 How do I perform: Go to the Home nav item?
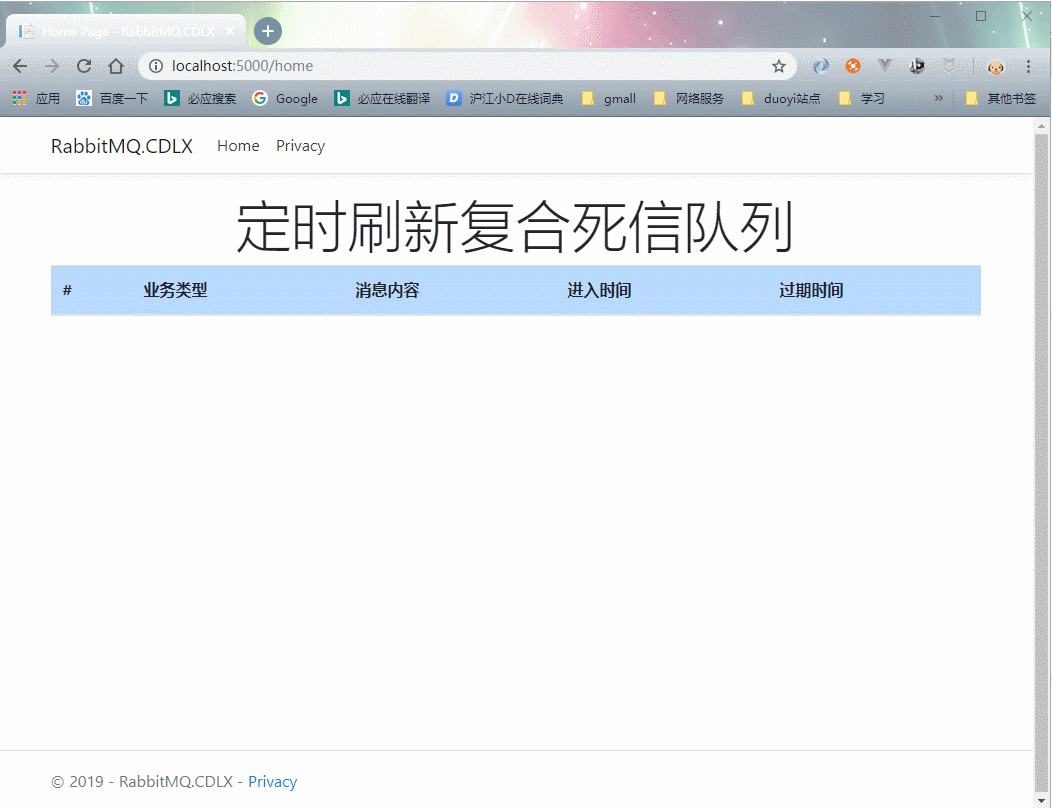tap(238, 146)
